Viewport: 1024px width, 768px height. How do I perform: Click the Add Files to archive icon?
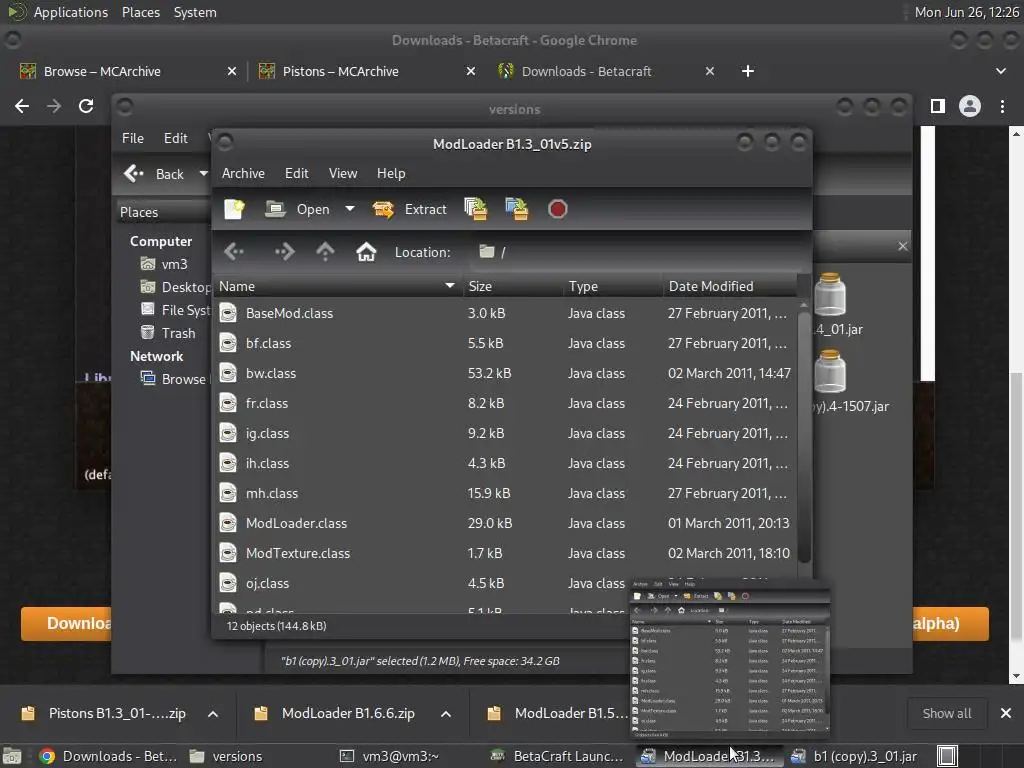tap(475, 209)
